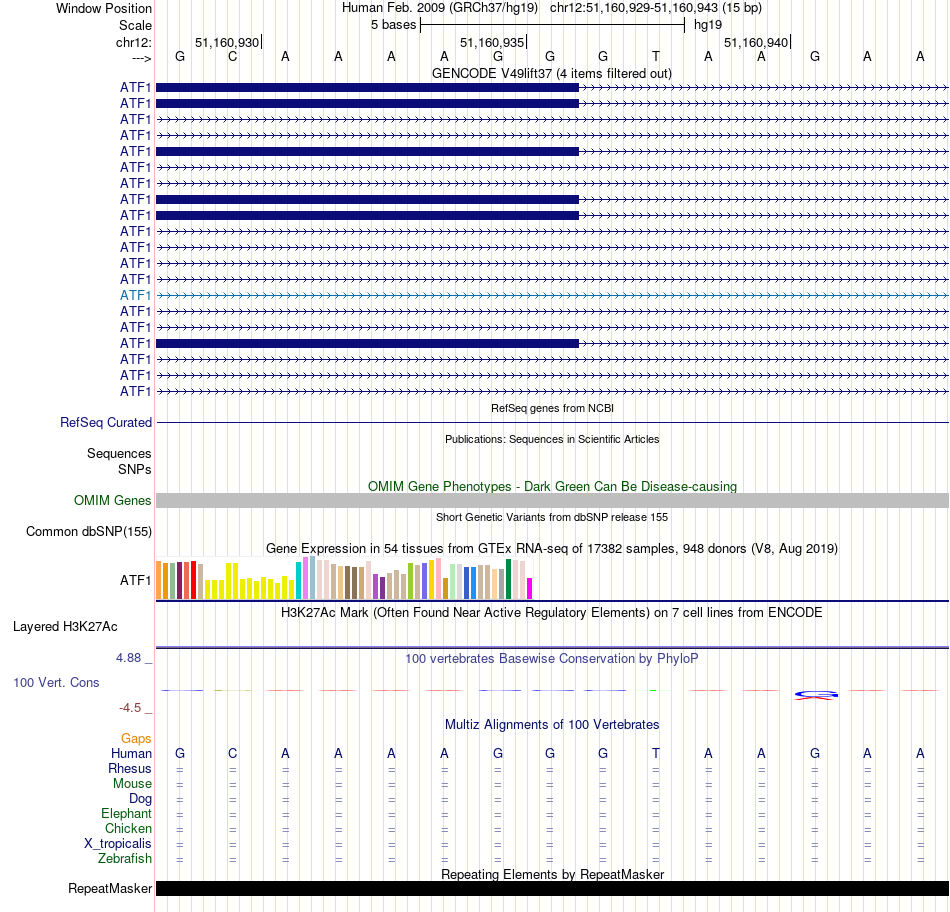Open Publications: Sequences in Scientific Articles title
Screen dimensions: 950x912
(x=552, y=439)
